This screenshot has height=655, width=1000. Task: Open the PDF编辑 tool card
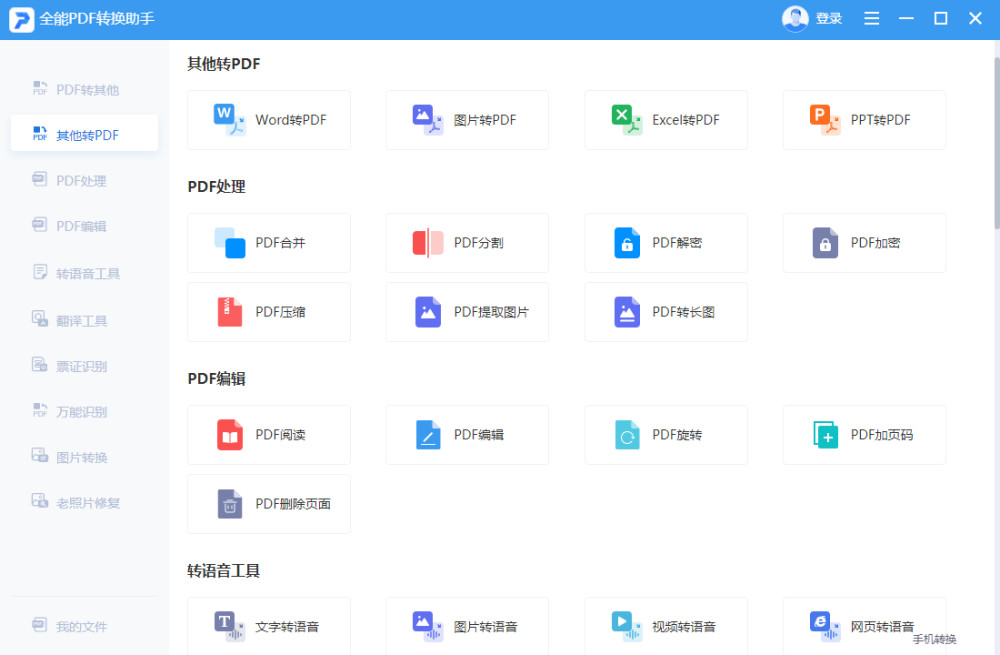coord(467,435)
